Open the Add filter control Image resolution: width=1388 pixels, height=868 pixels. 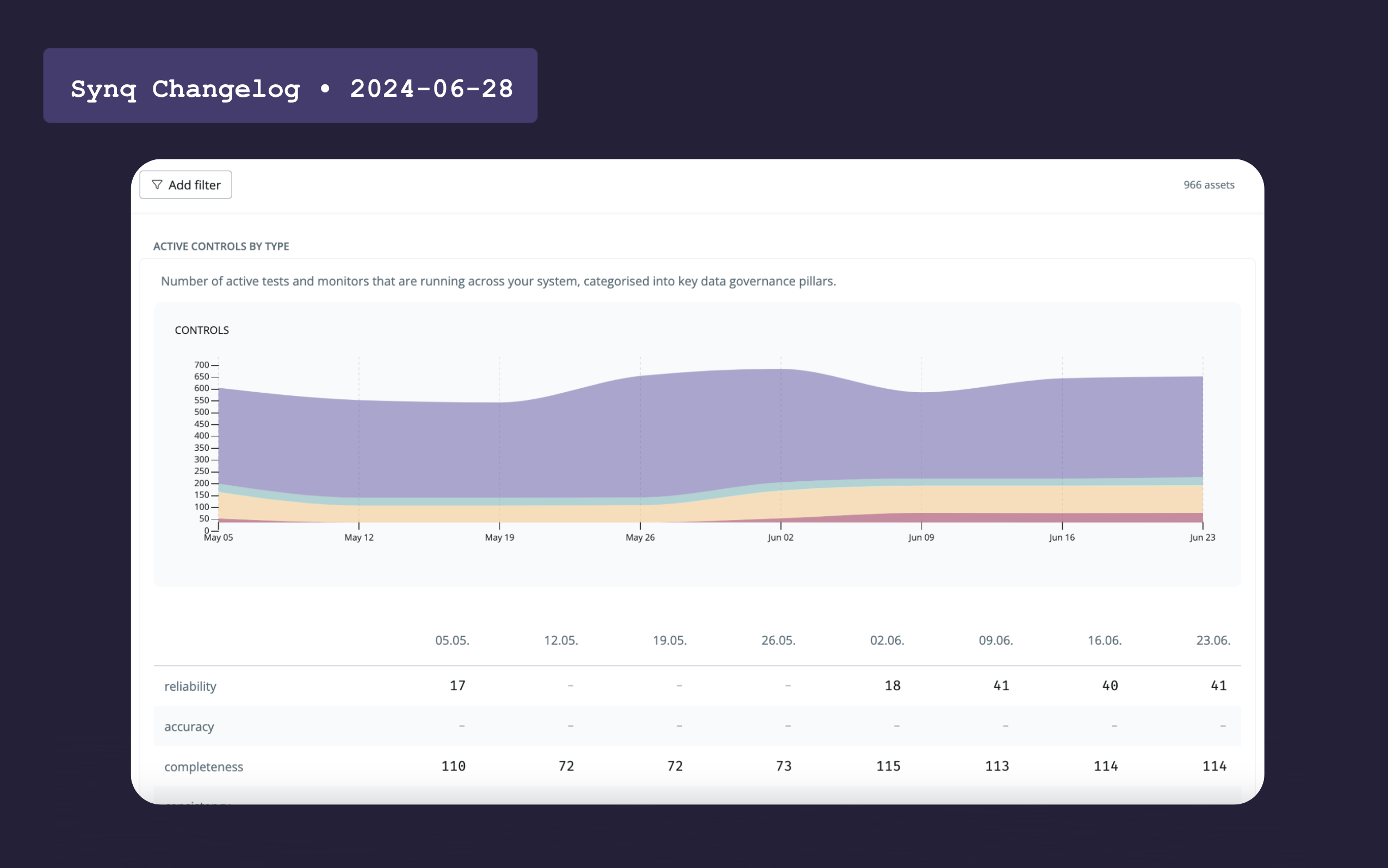point(185,184)
